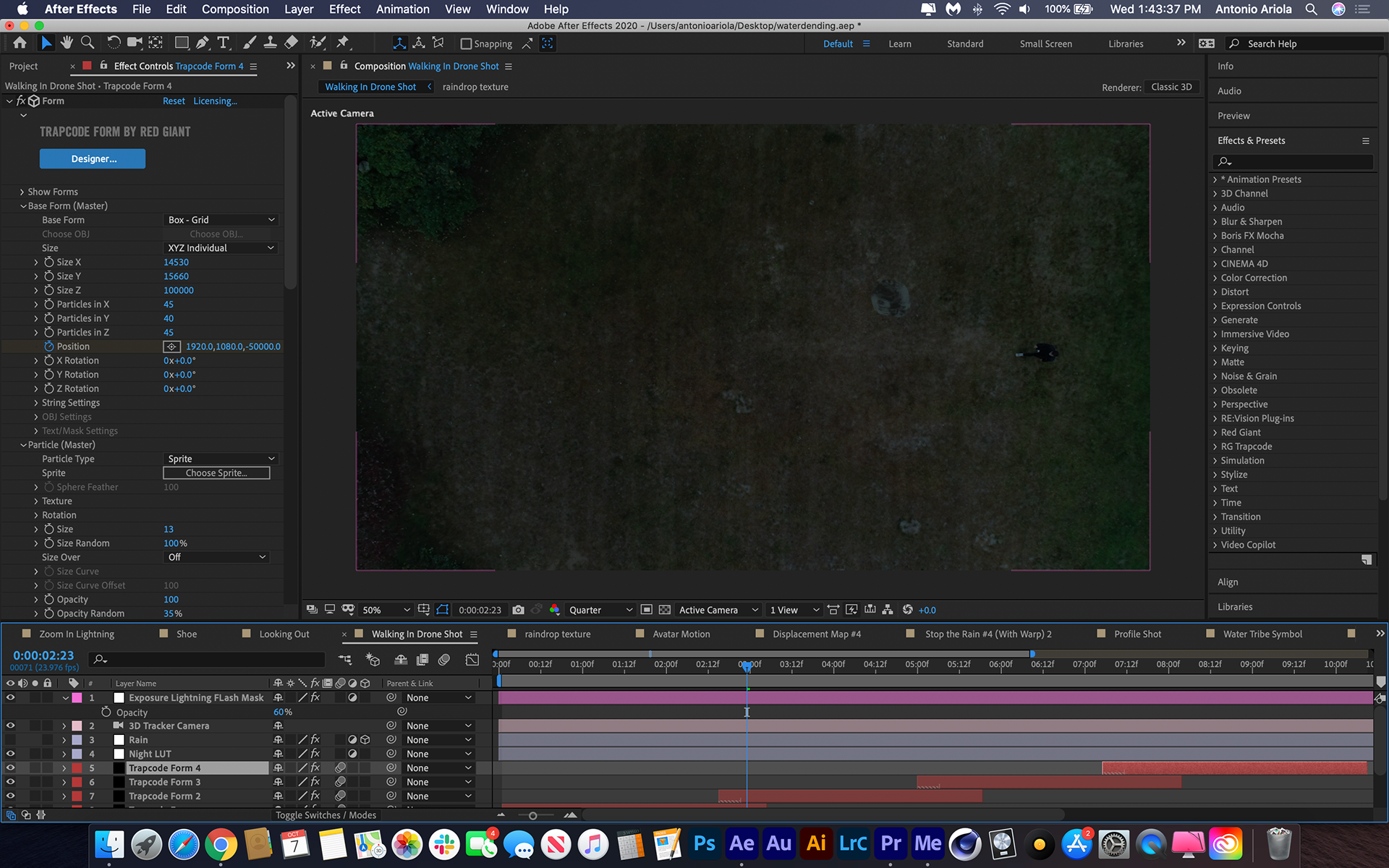
Task: Select the Horizontal Type tool
Action: point(224,43)
